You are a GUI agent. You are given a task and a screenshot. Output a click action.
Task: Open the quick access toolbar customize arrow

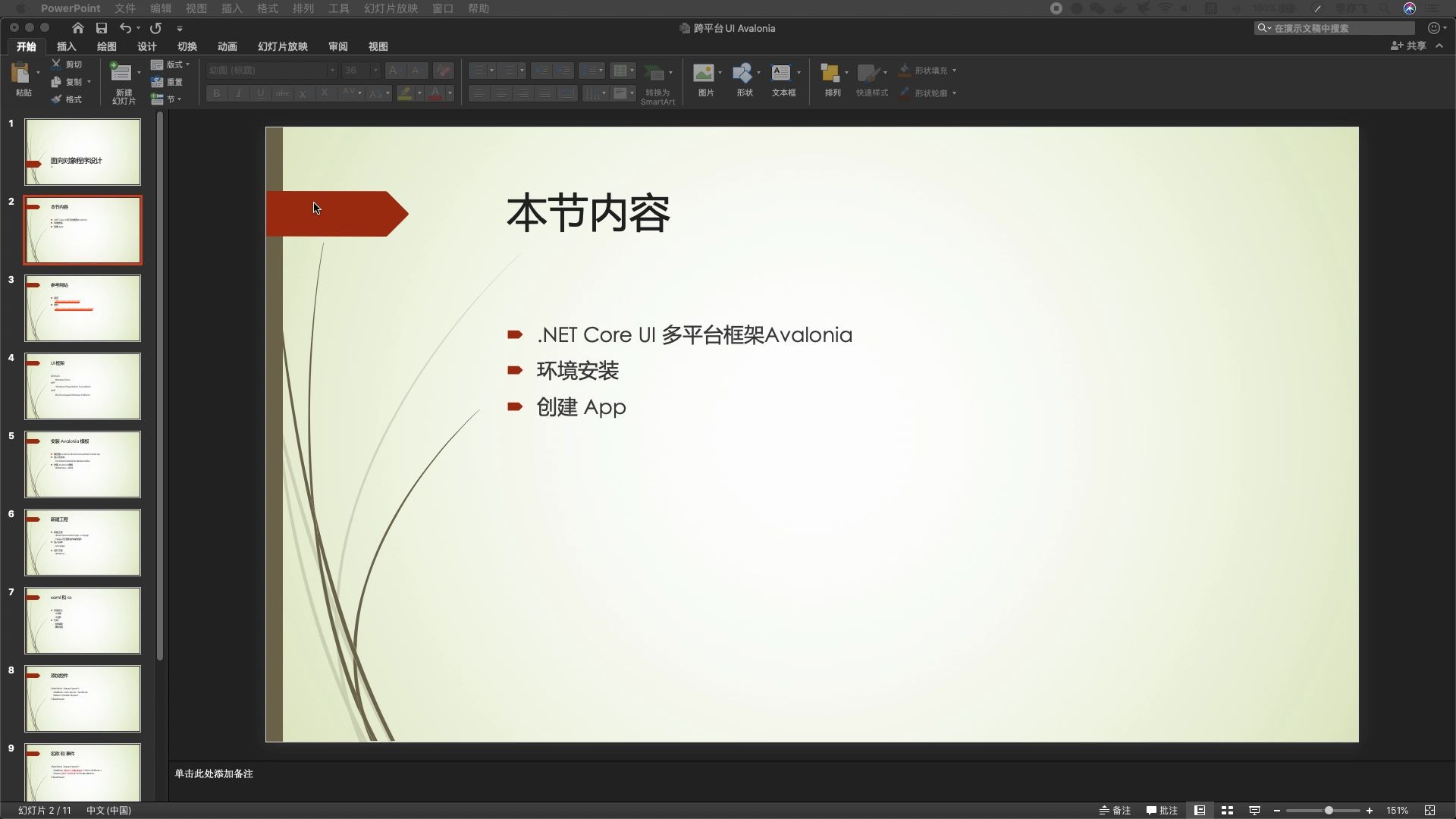coord(180,28)
